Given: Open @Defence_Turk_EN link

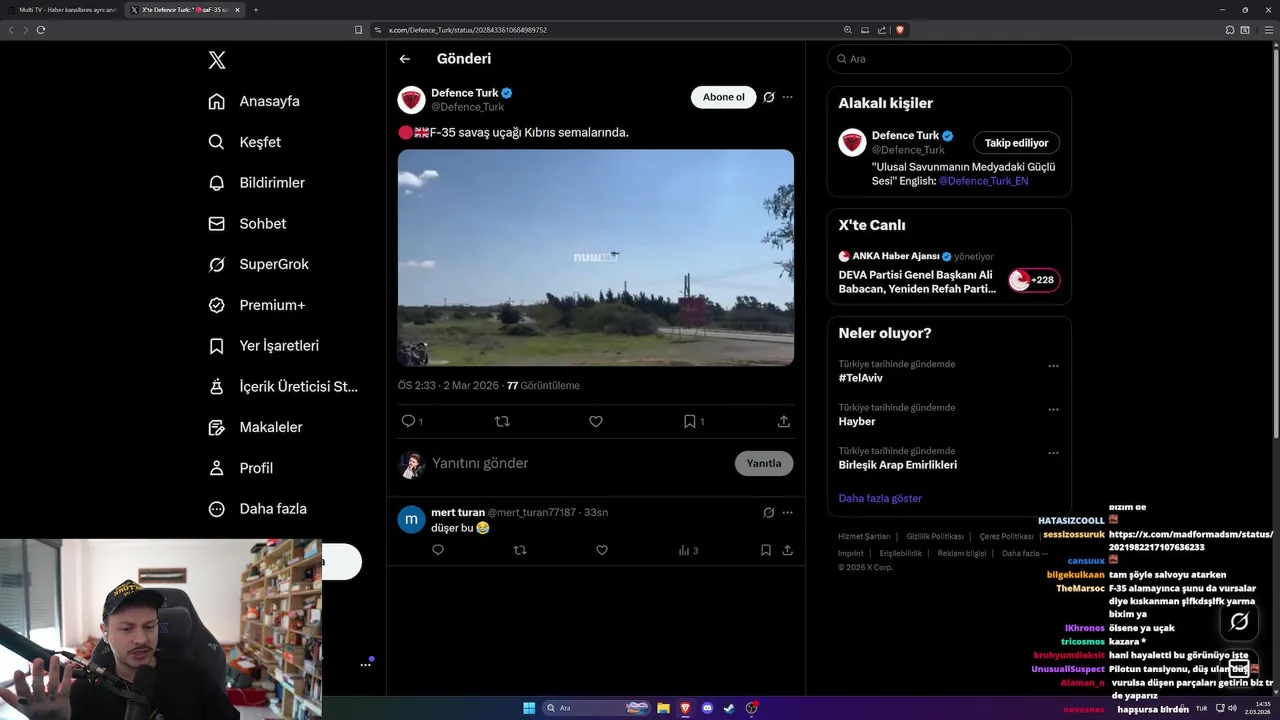Looking at the screenshot, I should [x=983, y=181].
